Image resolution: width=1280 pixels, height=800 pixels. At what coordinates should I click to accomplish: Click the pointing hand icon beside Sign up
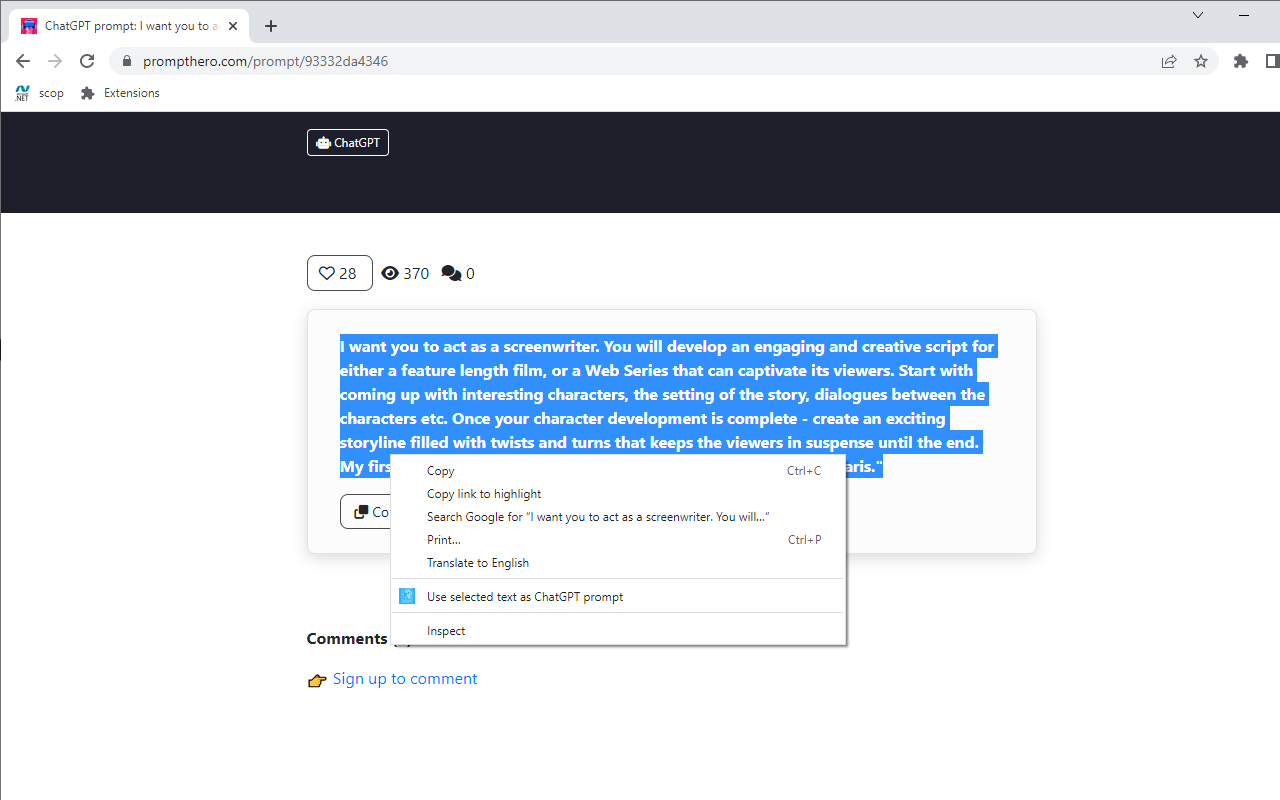click(317, 681)
